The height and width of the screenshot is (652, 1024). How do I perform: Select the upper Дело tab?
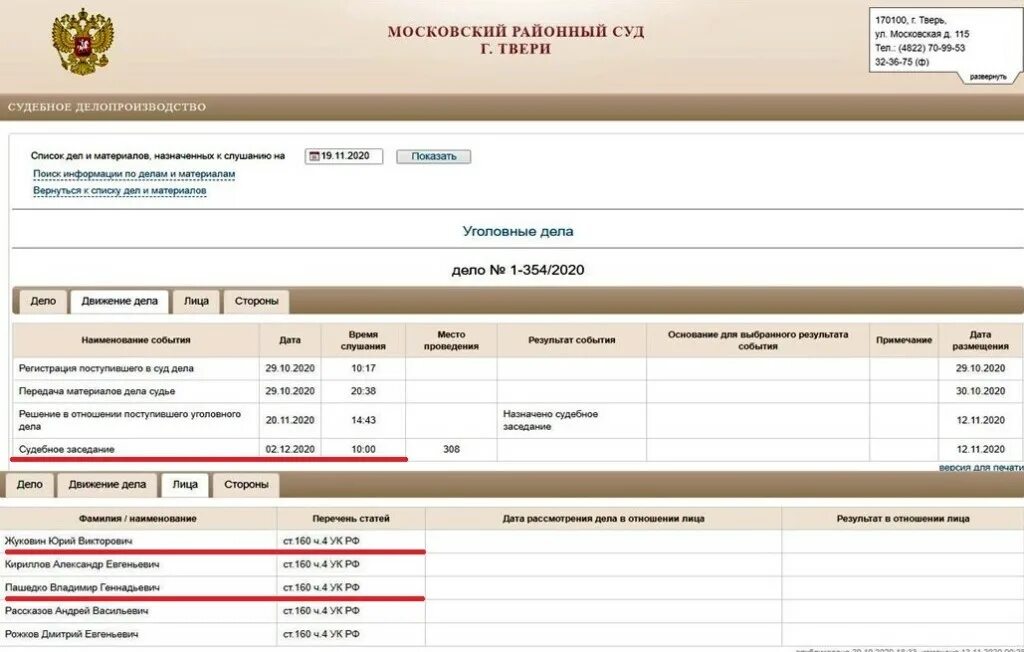point(43,301)
